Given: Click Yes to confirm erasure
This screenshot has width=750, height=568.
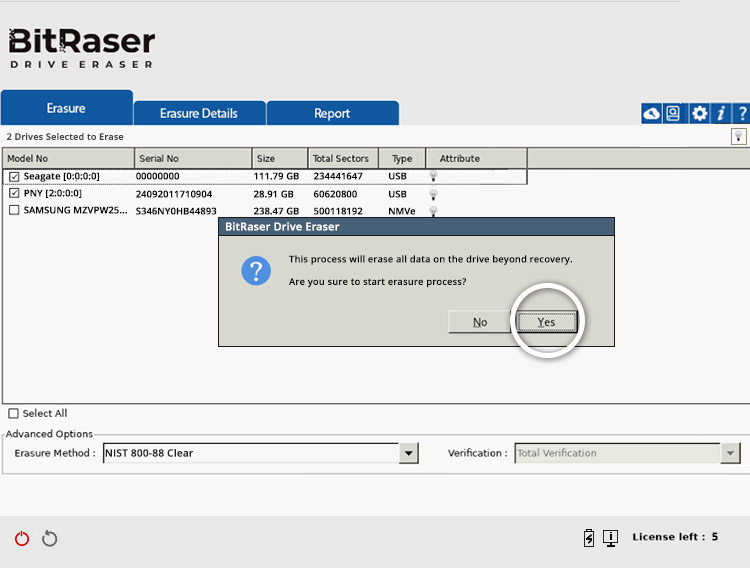Looking at the screenshot, I should click(x=547, y=322).
